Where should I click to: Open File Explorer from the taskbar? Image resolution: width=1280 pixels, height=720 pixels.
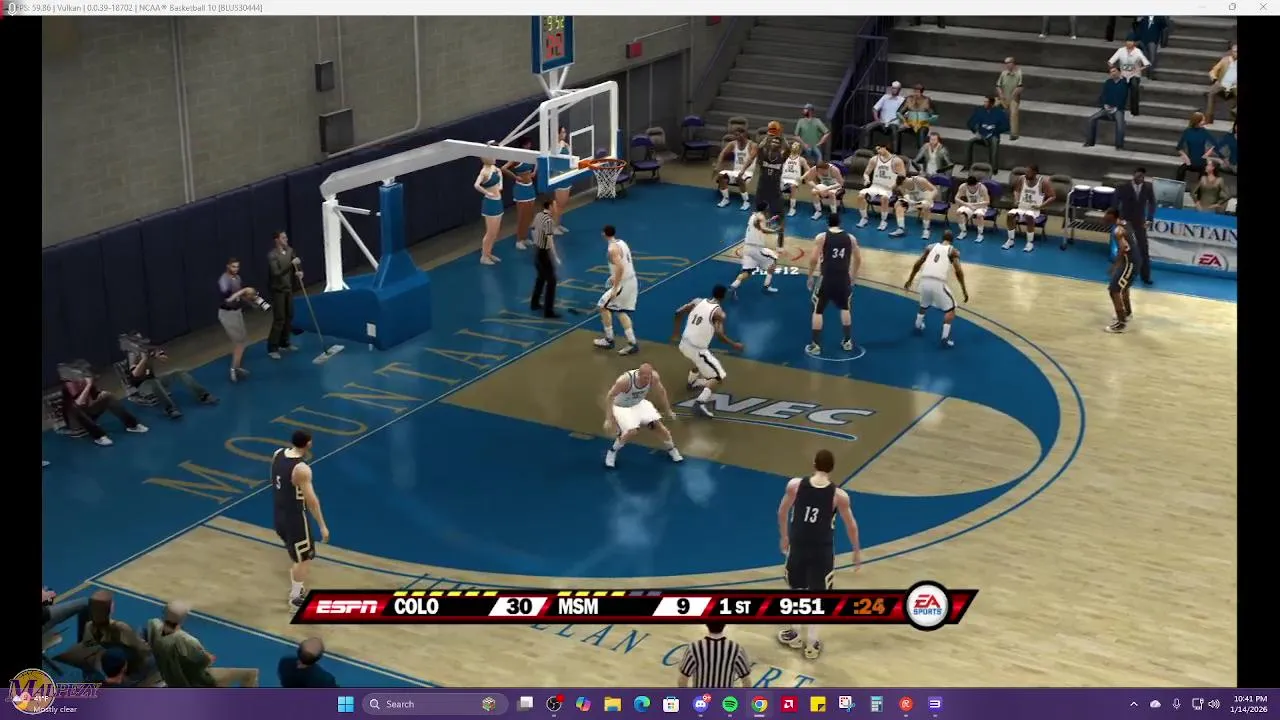click(612, 704)
